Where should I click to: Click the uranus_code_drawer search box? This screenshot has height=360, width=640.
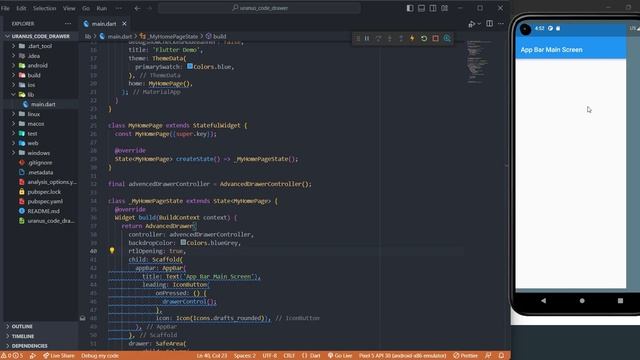click(260, 8)
